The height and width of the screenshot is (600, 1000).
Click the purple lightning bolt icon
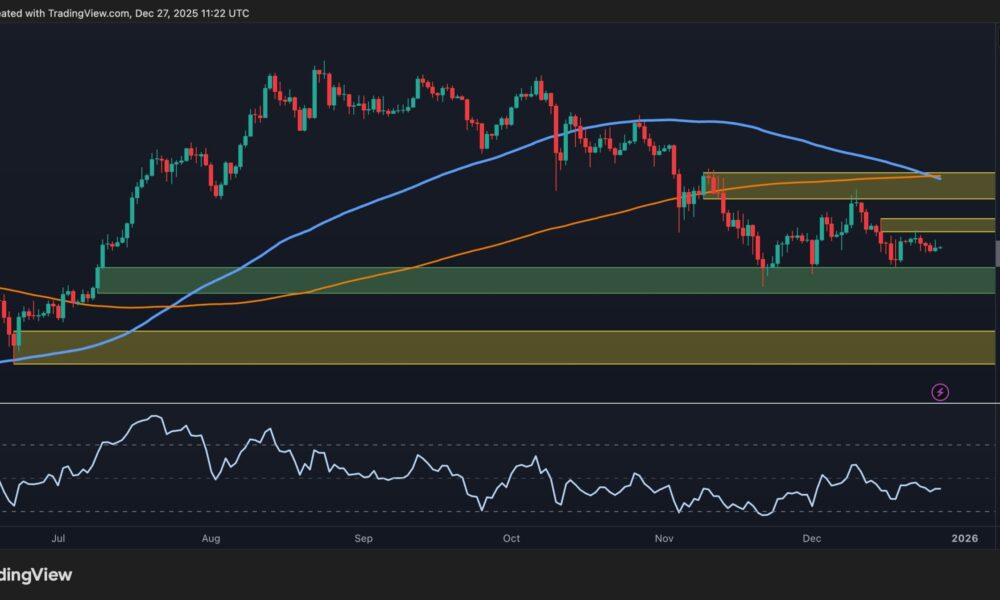938,392
